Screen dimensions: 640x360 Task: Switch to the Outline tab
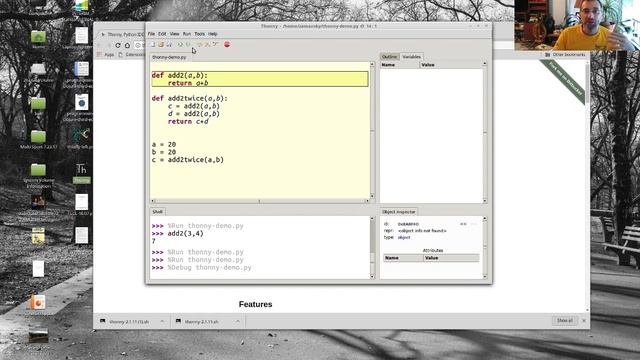click(389, 57)
